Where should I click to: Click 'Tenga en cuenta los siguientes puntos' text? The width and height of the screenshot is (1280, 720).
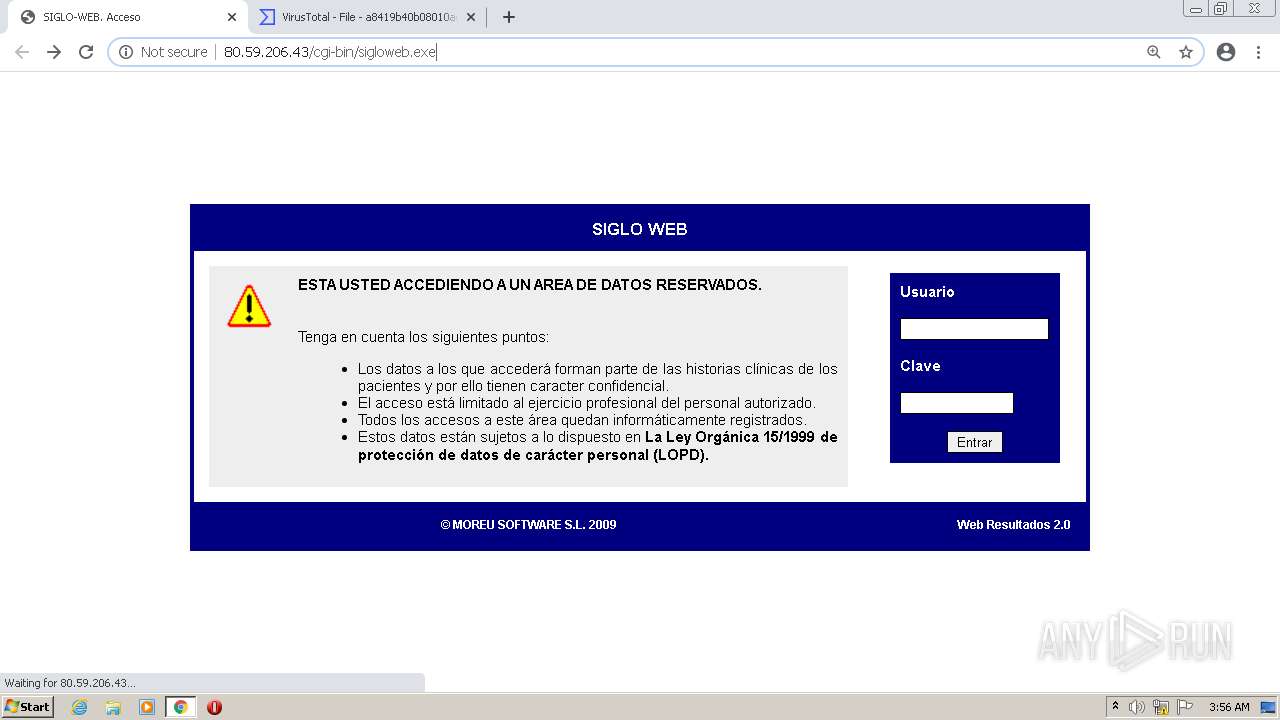tap(423, 337)
